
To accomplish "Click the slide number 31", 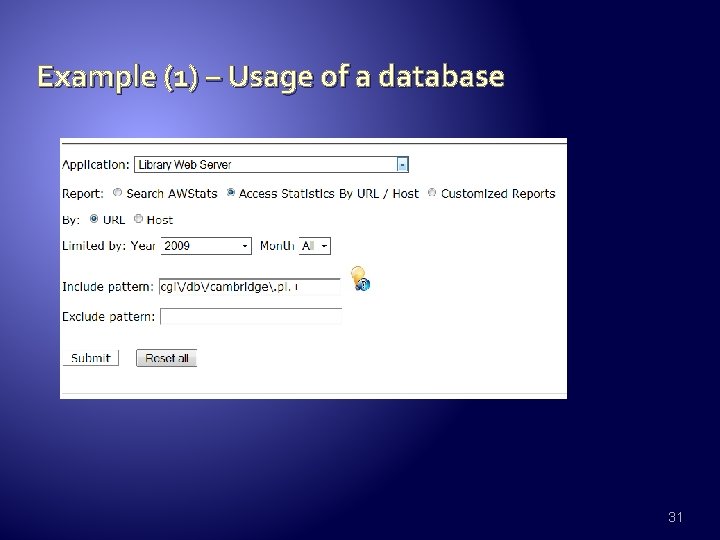I will (675, 517).
